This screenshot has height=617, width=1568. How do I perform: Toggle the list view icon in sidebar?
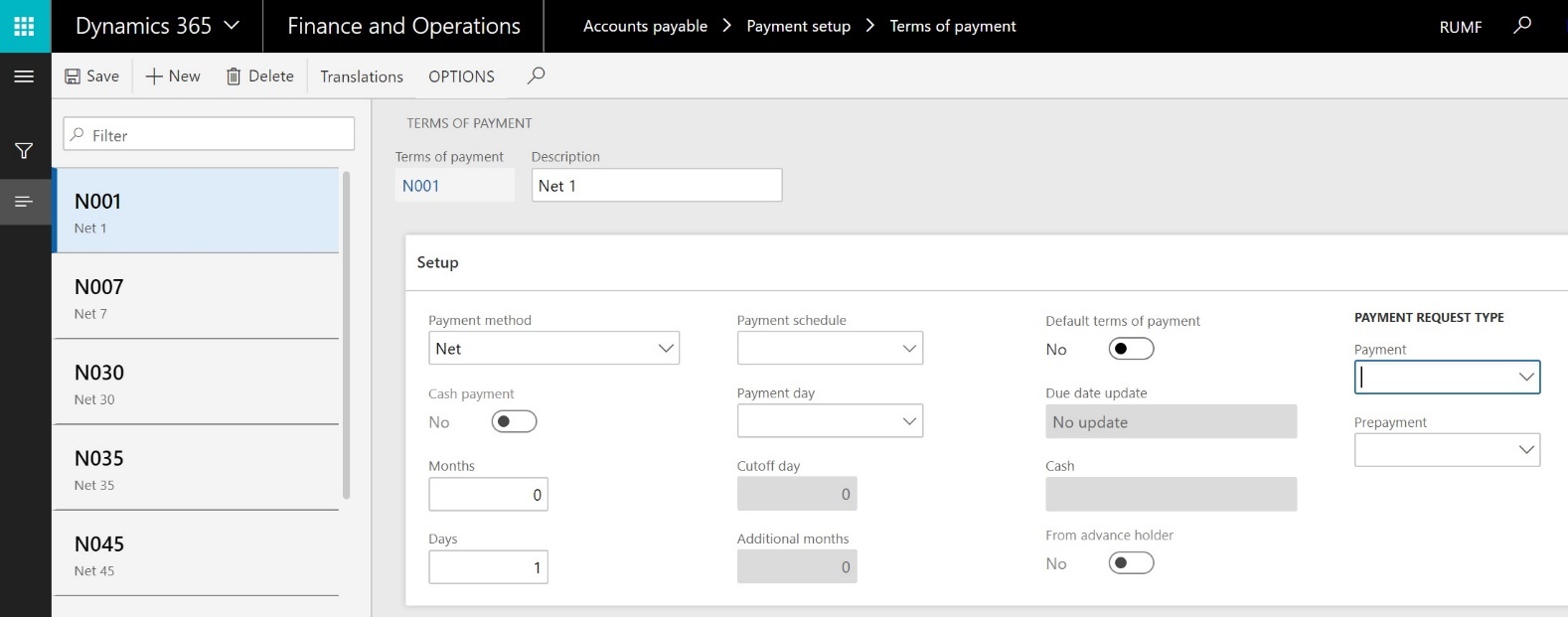(x=25, y=202)
